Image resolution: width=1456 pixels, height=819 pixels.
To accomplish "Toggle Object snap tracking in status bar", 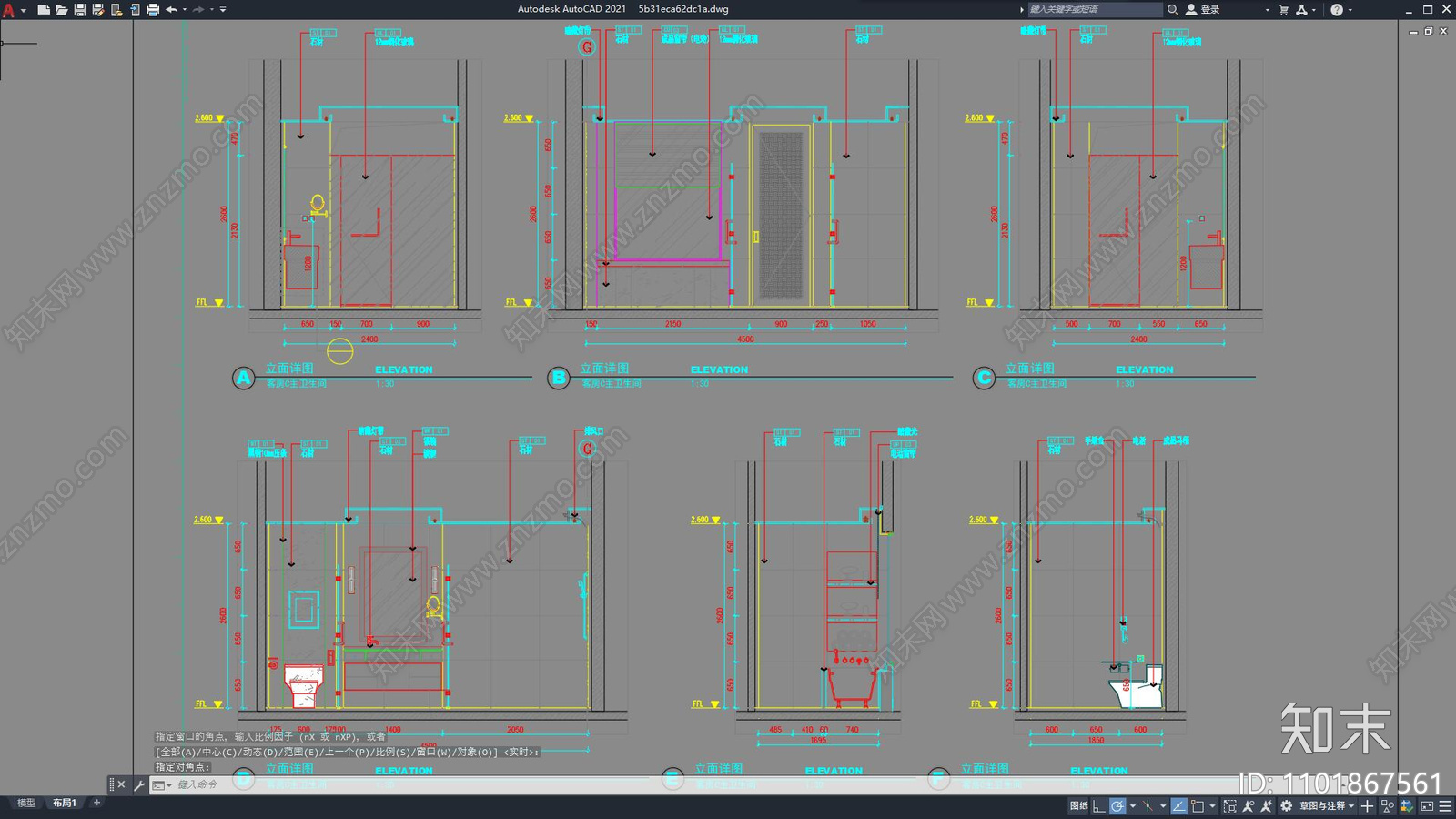I will pos(1179,806).
